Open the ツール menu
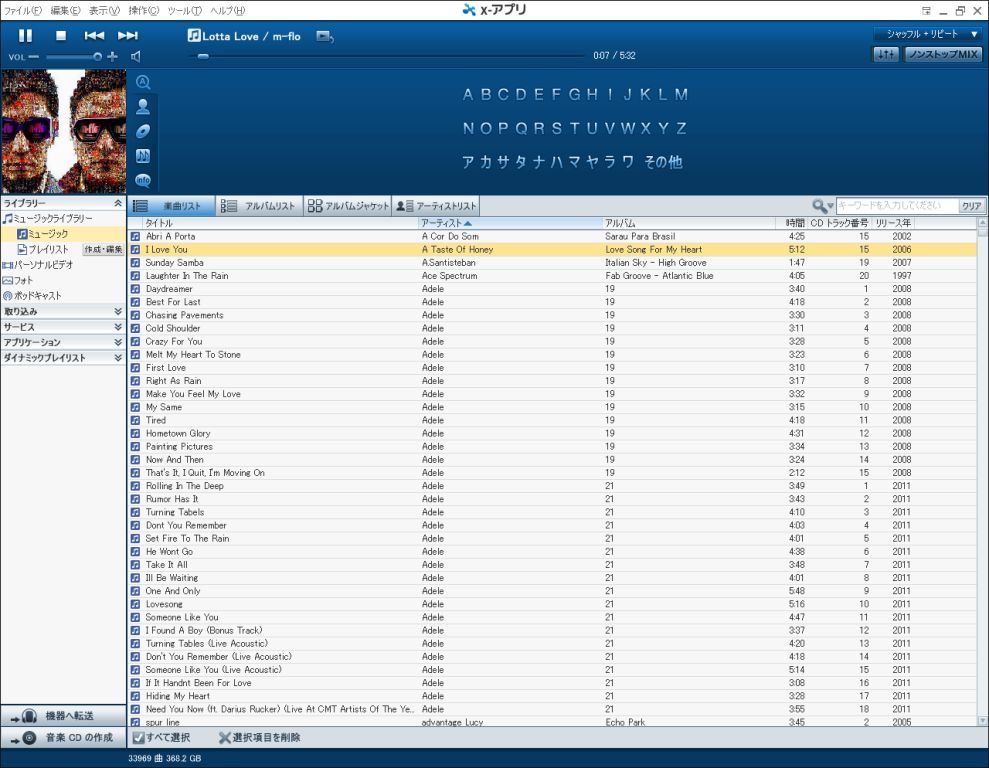Screen dimensions: 989x768 pyautogui.click(x=184, y=11)
